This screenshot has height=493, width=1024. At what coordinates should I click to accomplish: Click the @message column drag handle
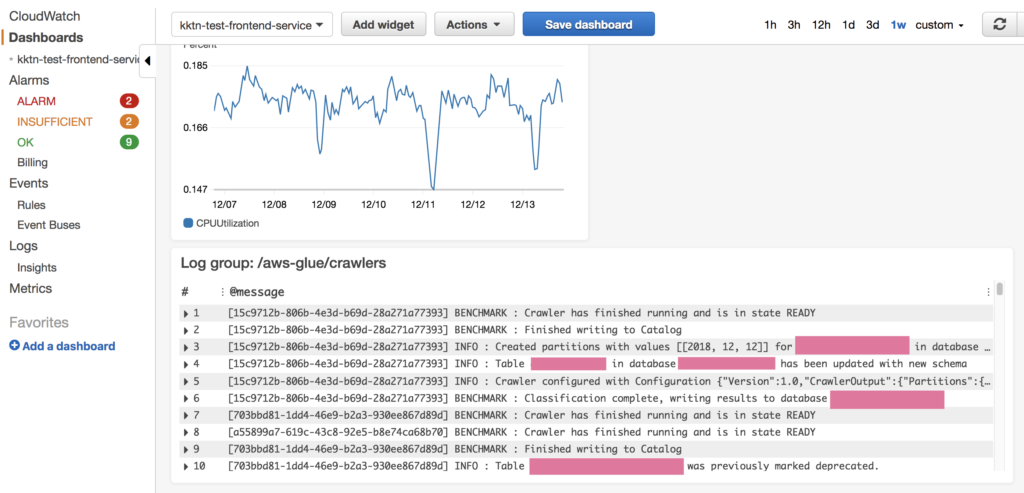pyautogui.click(x=223, y=292)
